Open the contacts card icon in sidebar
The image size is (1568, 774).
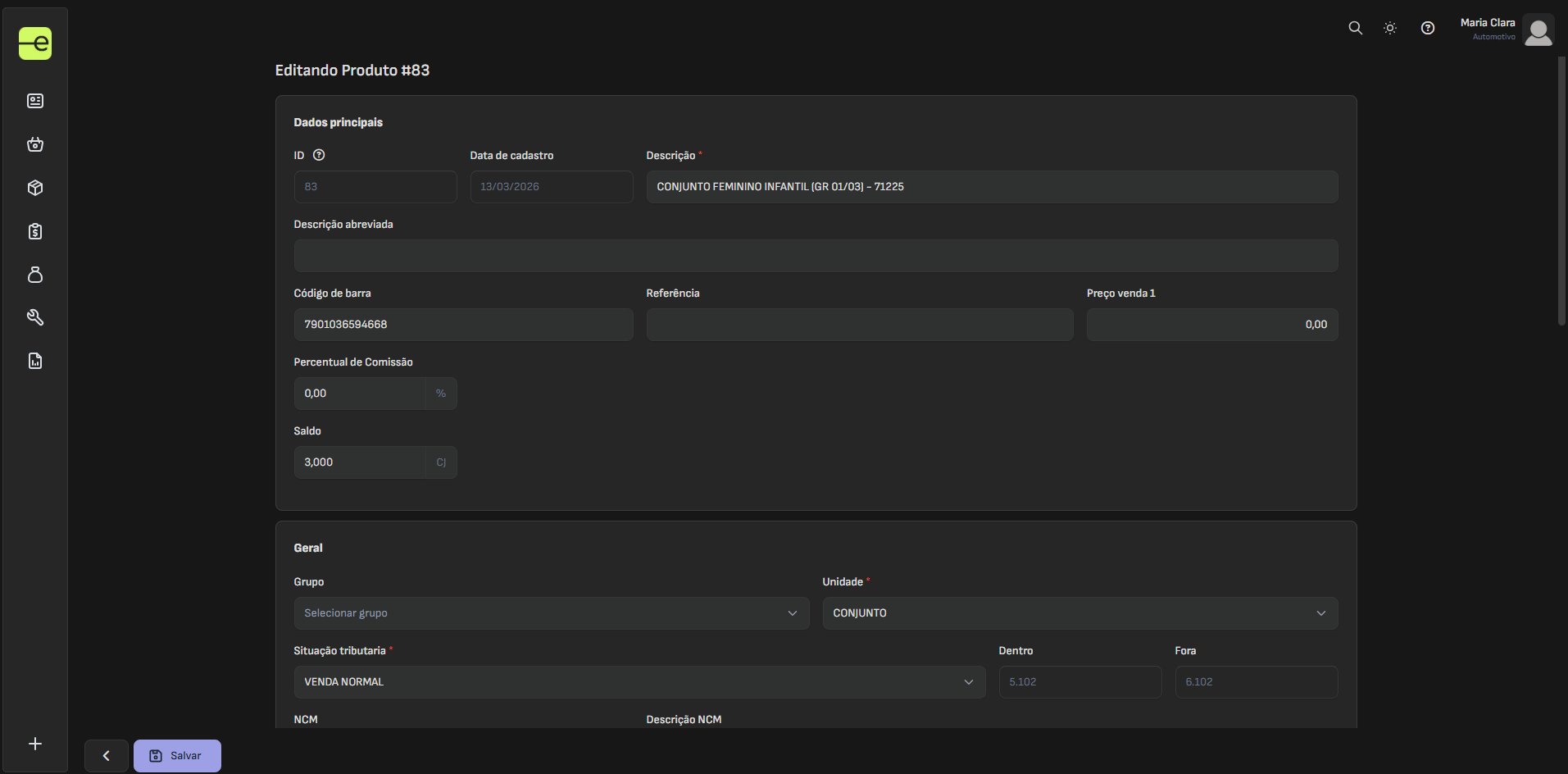[35, 101]
